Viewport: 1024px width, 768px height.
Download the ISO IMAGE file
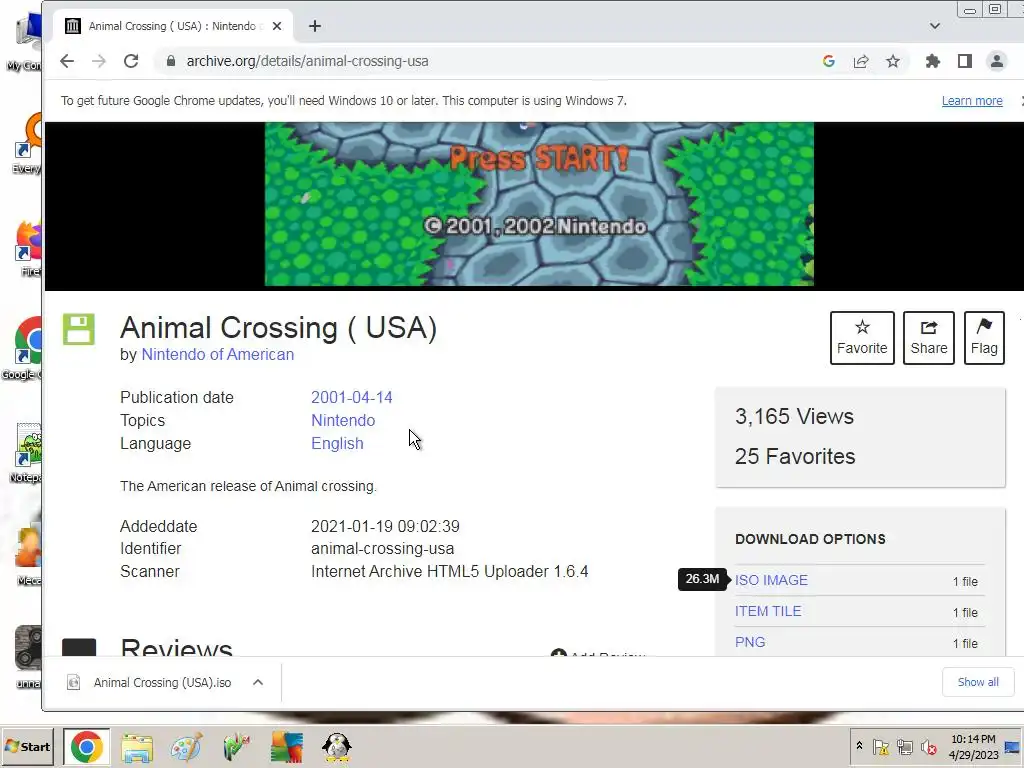pos(771,580)
